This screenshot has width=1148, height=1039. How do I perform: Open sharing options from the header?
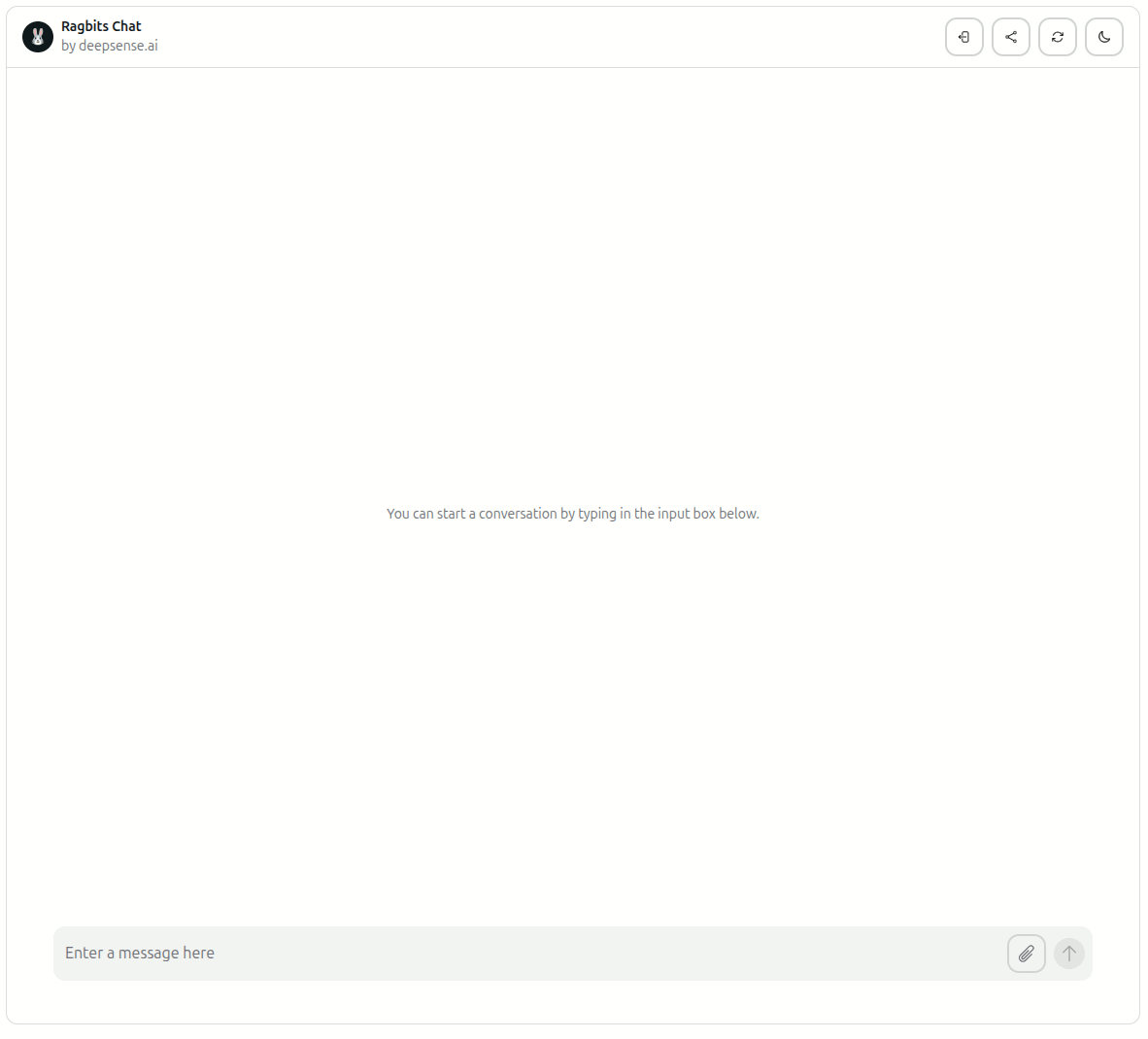[1010, 37]
